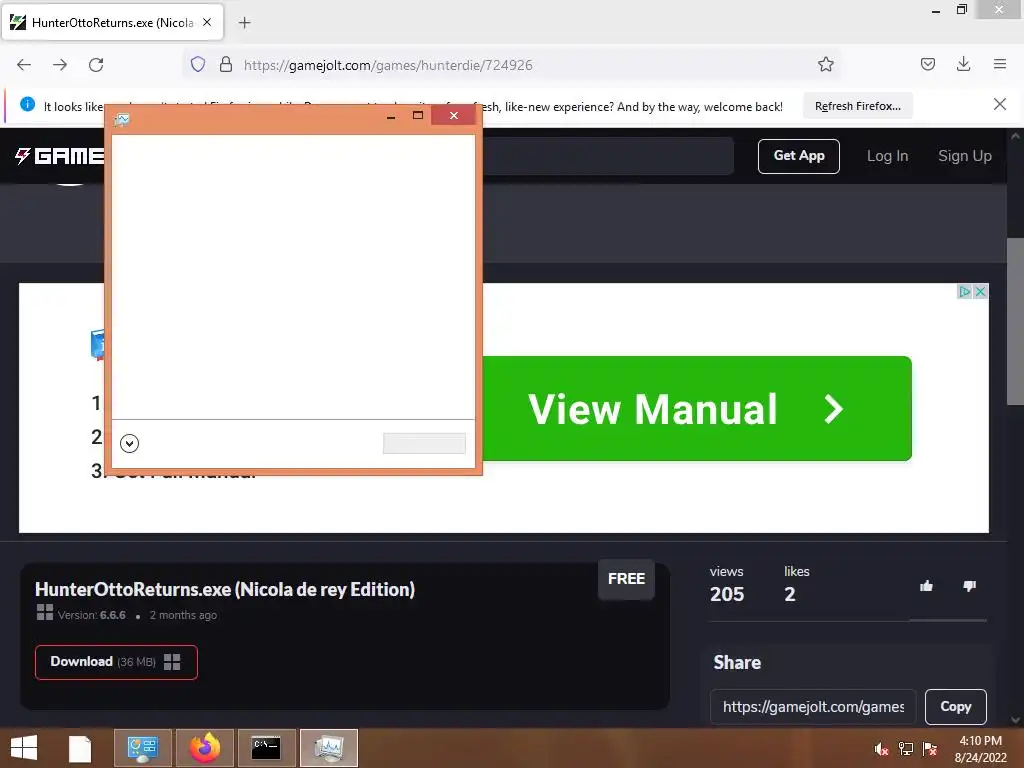Click the blank button in the dialog window
The width and height of the screenshot is (1024, 768).
tap(424, 443)
